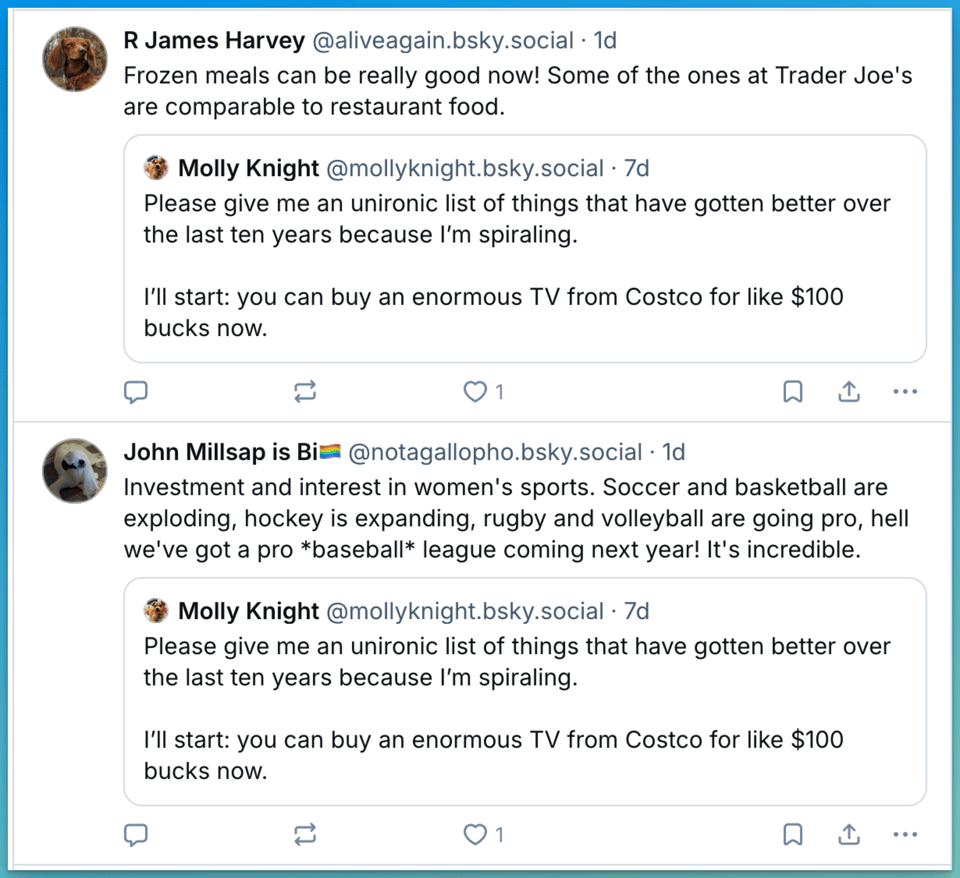Share John Millsap's post
The width and height of the screenshot is (960, 878).
(849, 834)
